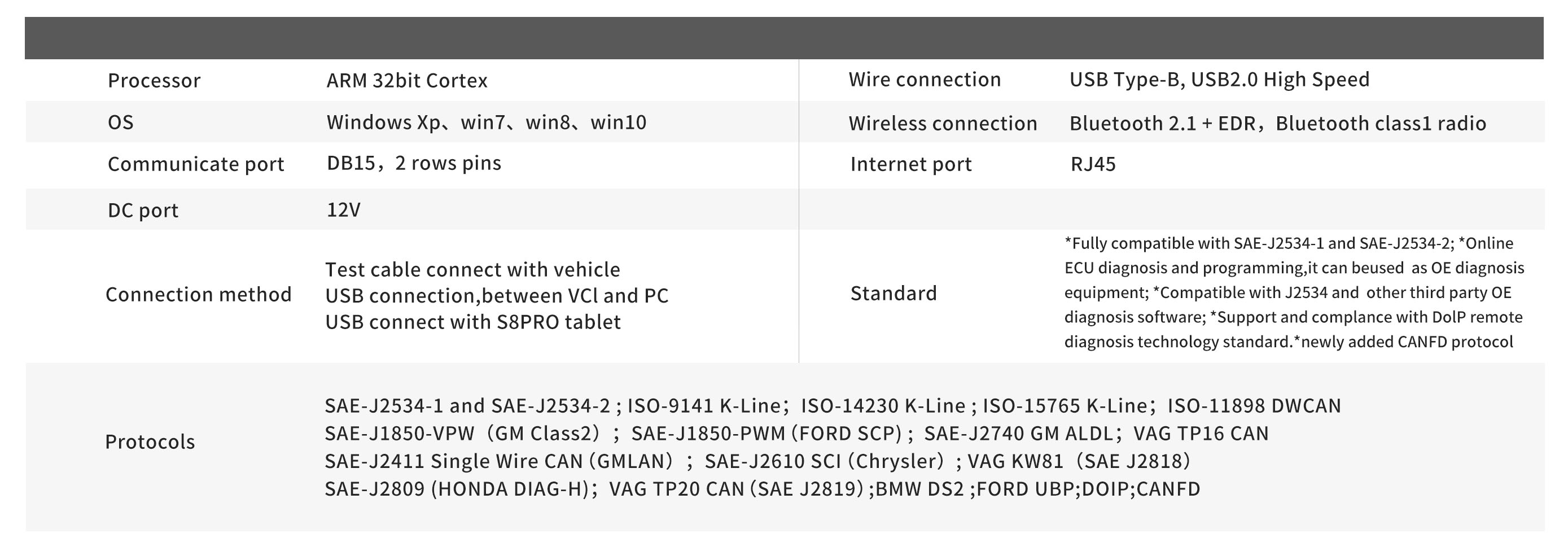Click the DC port label
Viewport: 1568px width, 547px height.
tap(143, 210)
